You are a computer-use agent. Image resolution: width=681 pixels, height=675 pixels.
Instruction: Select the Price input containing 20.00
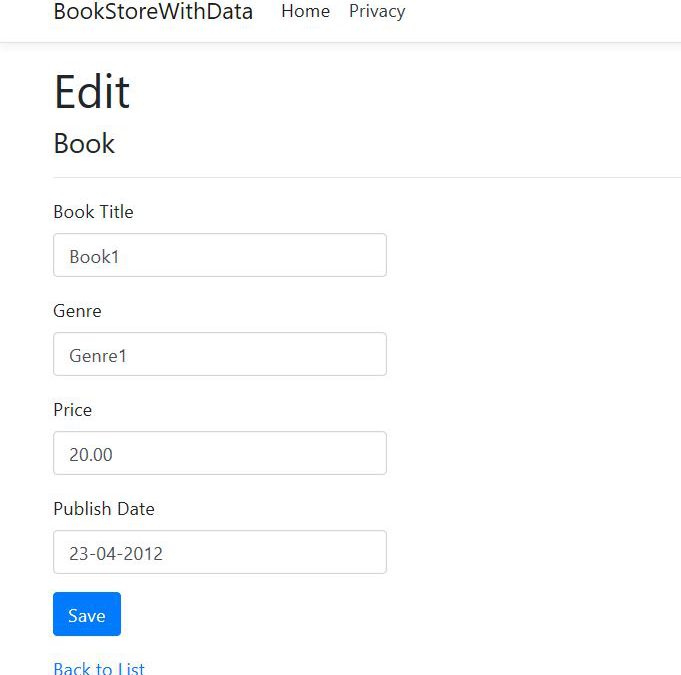coord(219,454)
